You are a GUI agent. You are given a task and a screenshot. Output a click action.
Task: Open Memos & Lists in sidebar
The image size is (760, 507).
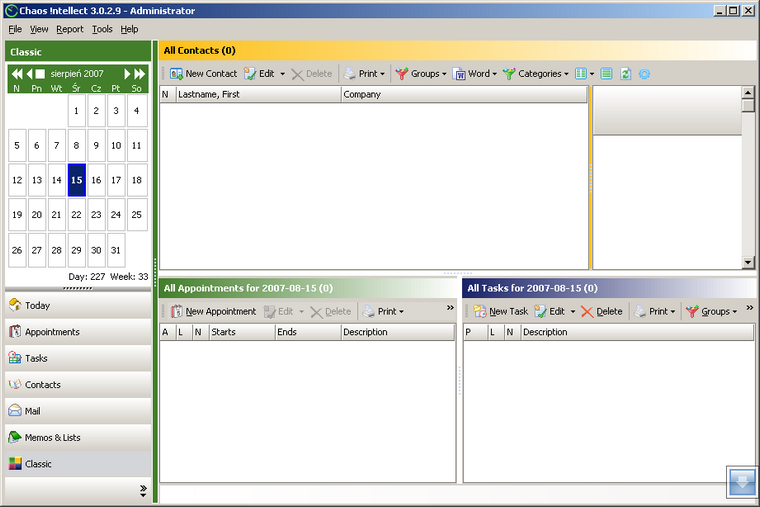tap(78, 437)
